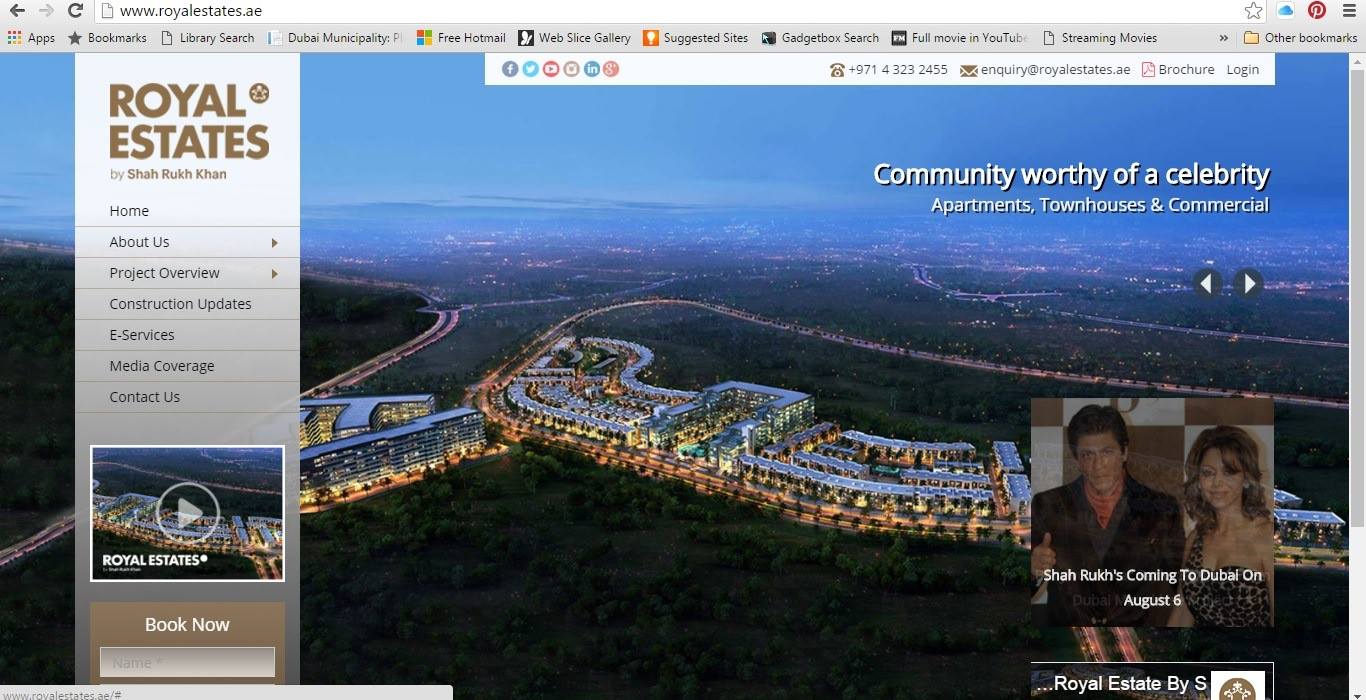Click the Login link
This screenshot has height=700, width=1366.
(1243, 70)
